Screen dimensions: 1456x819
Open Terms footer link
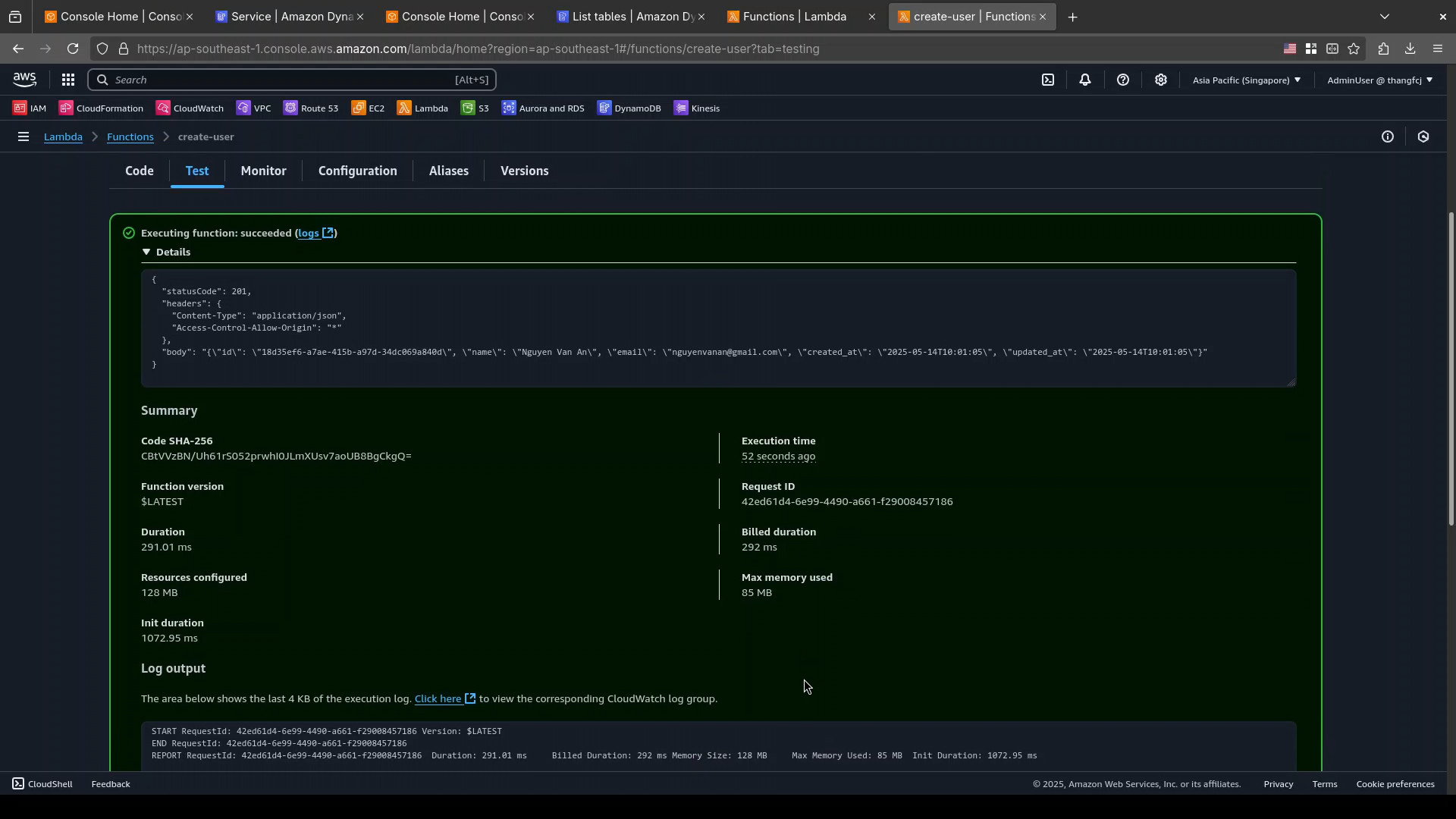point(1324,784)
